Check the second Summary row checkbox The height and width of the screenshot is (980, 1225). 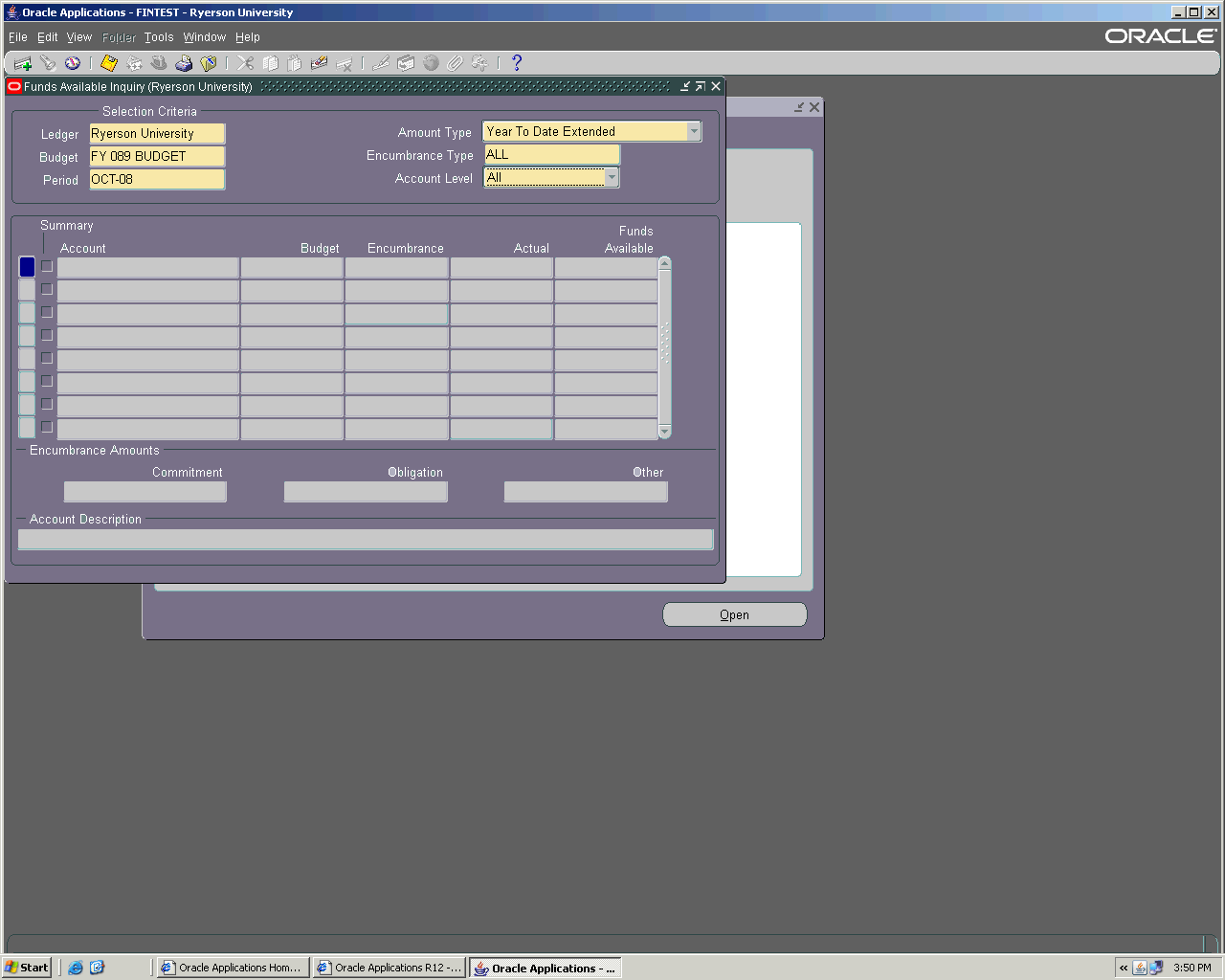point(47,290)
